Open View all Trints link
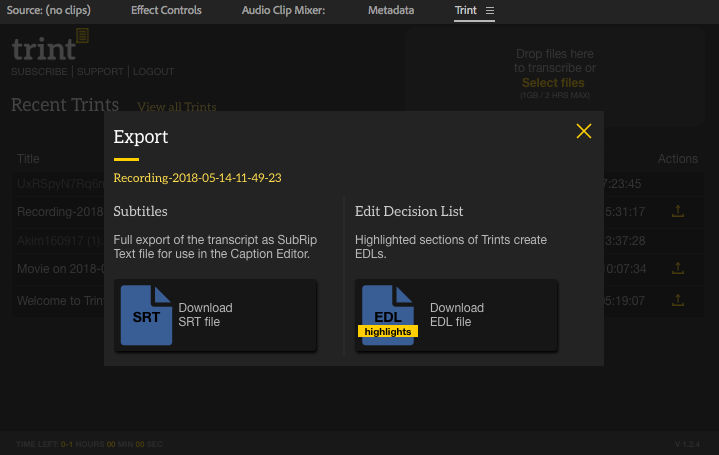 [177, 106]
